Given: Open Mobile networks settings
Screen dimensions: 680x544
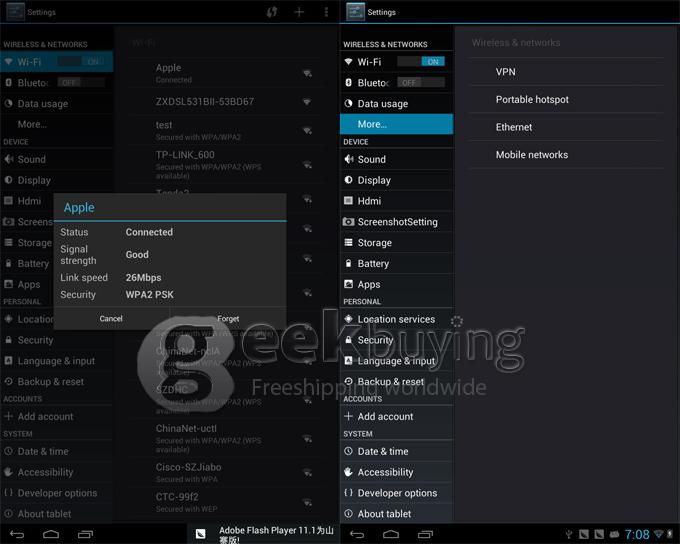Looking at the screenshot, I should [566, 154].
